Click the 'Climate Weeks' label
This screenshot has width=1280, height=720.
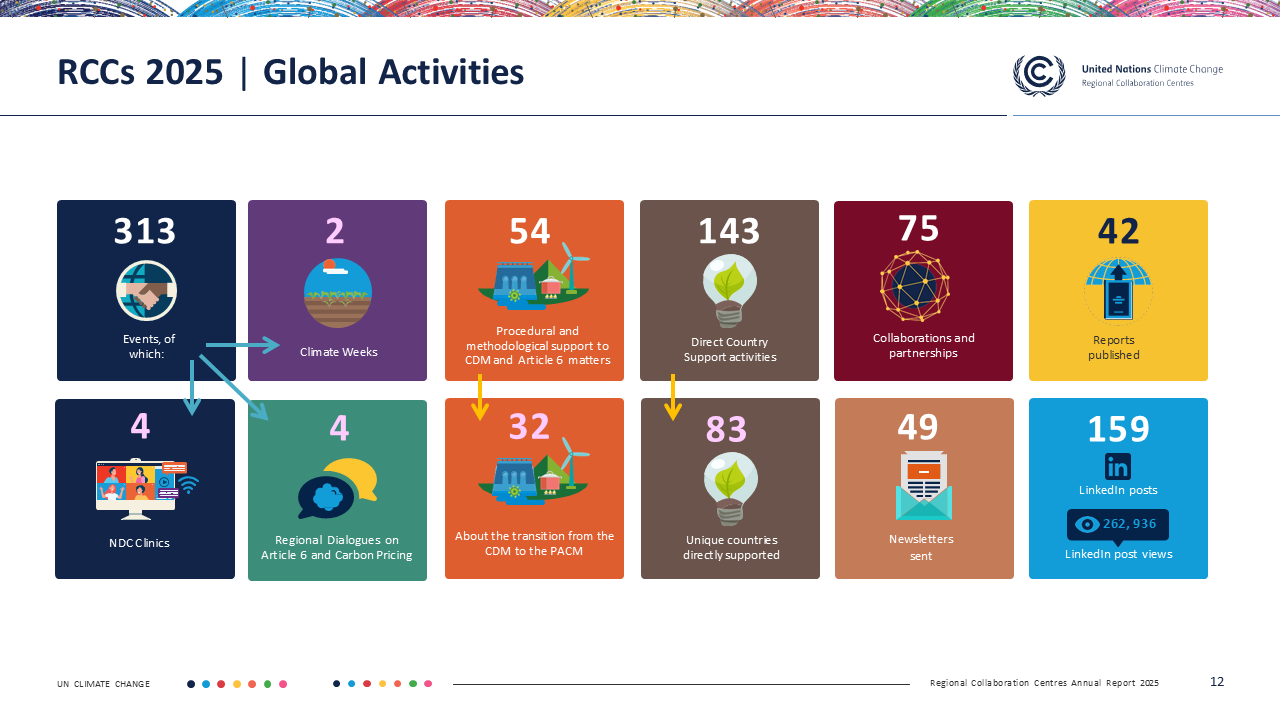339,352
